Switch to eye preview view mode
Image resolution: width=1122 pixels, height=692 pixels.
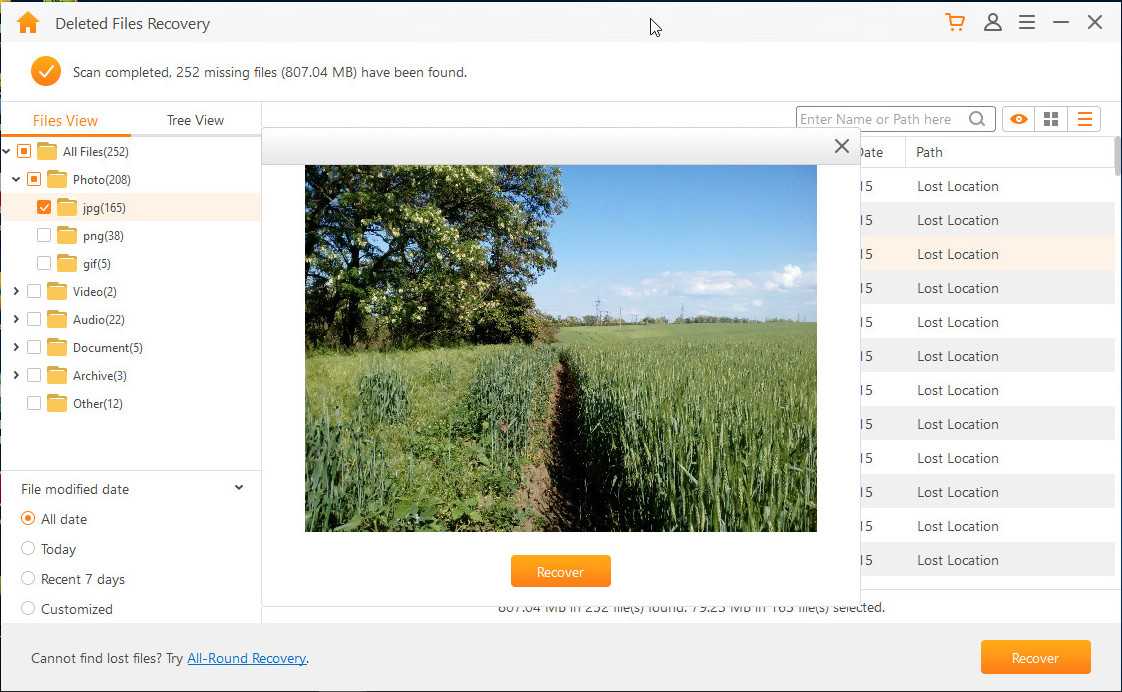[x=1018, y=119]
